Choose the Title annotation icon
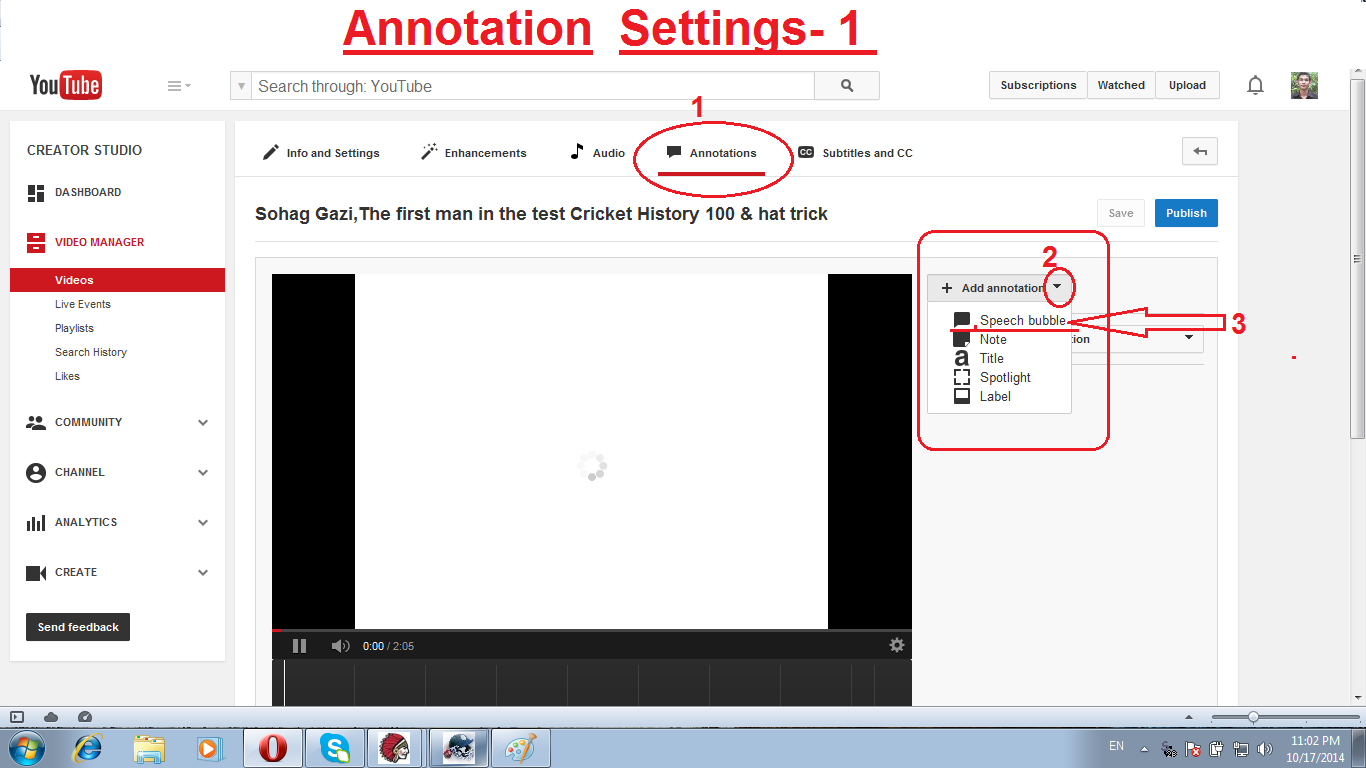The image size is (1366, 768). coord(963,358)
